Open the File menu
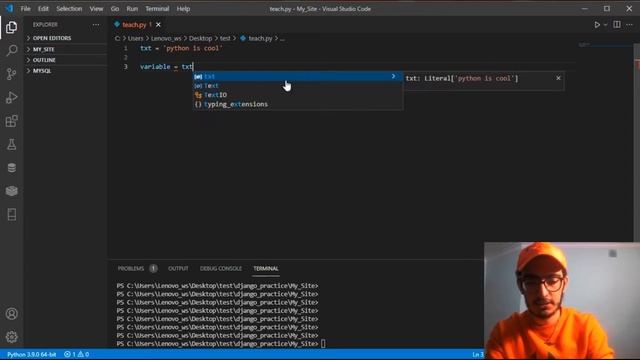Screen dimensions: 640x360 click(25, 9)
